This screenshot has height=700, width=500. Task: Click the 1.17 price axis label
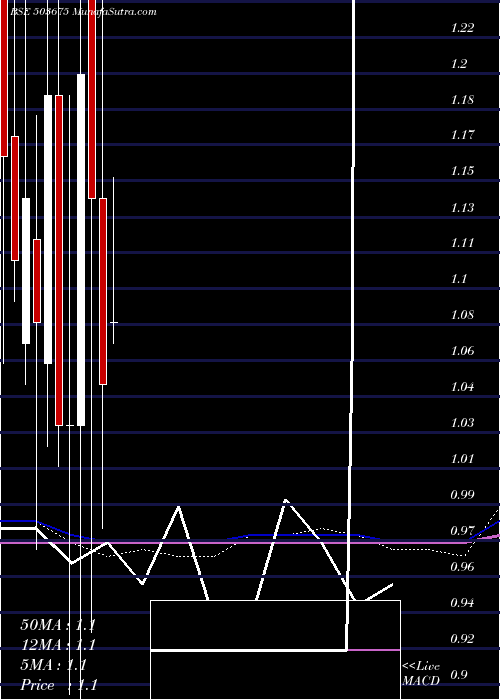pos(462,135)
